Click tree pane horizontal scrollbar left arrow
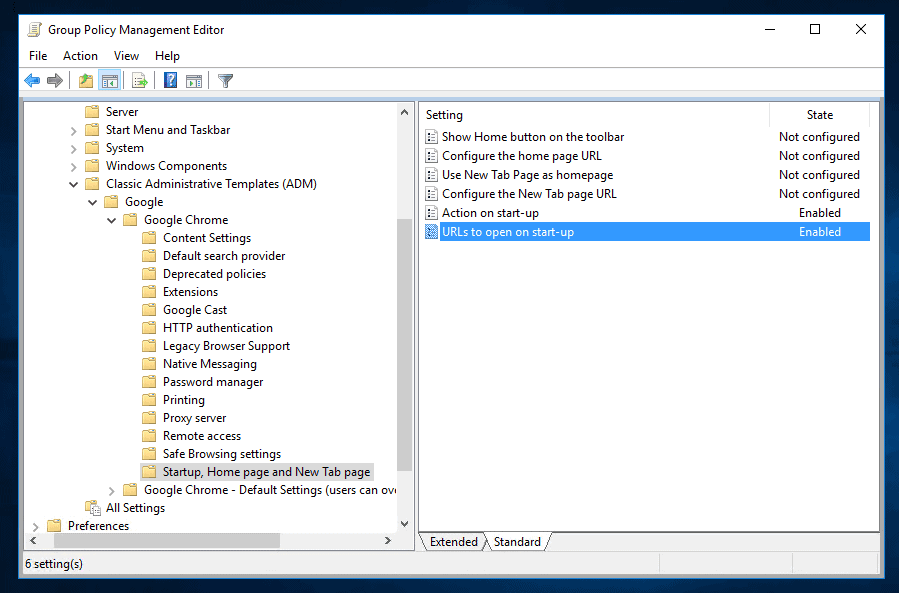Viewport: 899px width, 593px height. click(x=33, y=540)
